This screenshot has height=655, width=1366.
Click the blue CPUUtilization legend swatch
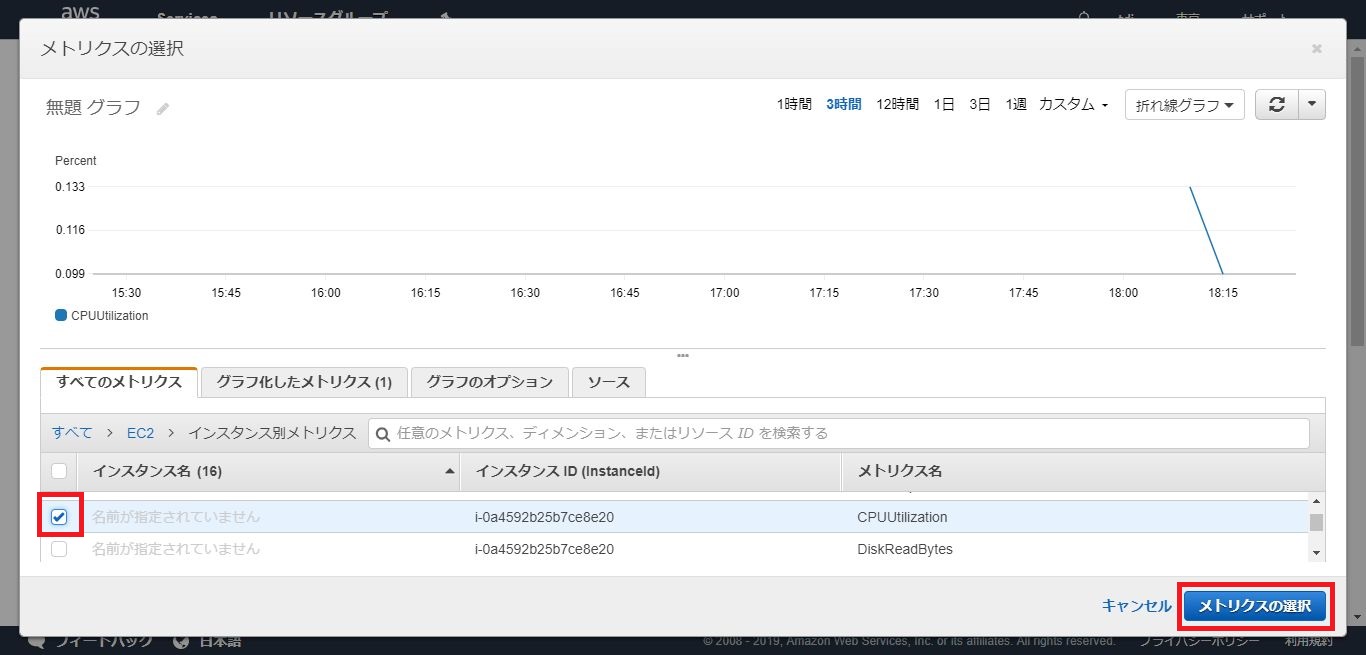tap(61, 316)
